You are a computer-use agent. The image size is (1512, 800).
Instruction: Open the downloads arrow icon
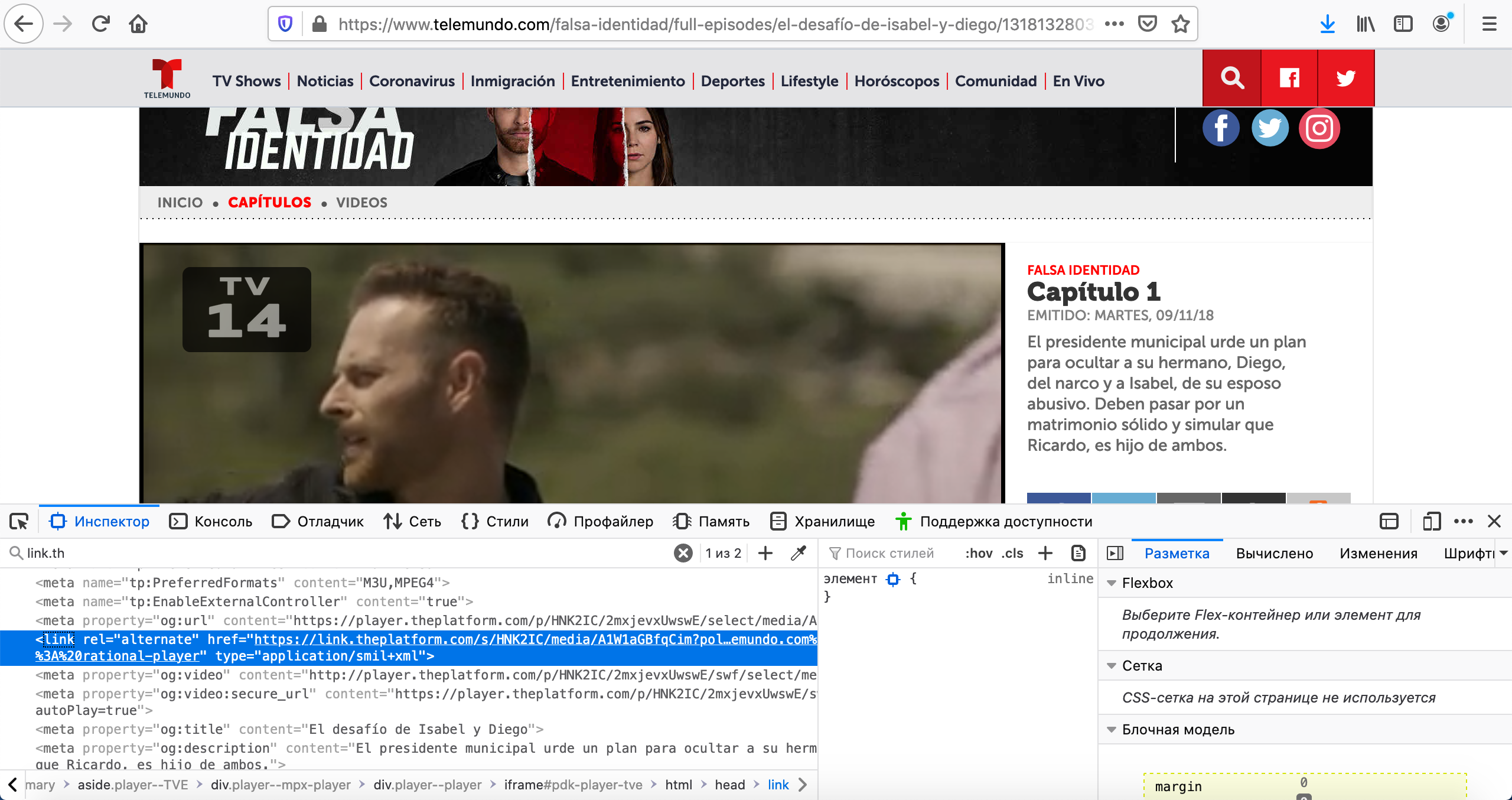[1327, 24]
